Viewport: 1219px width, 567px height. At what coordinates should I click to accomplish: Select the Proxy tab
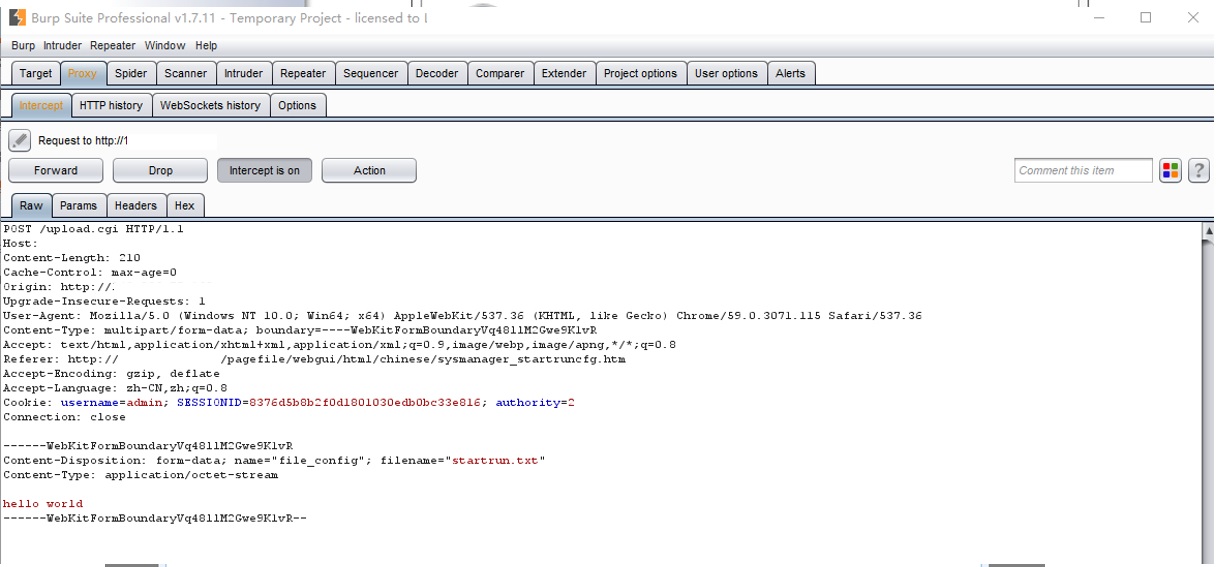(x=82, y=74)
